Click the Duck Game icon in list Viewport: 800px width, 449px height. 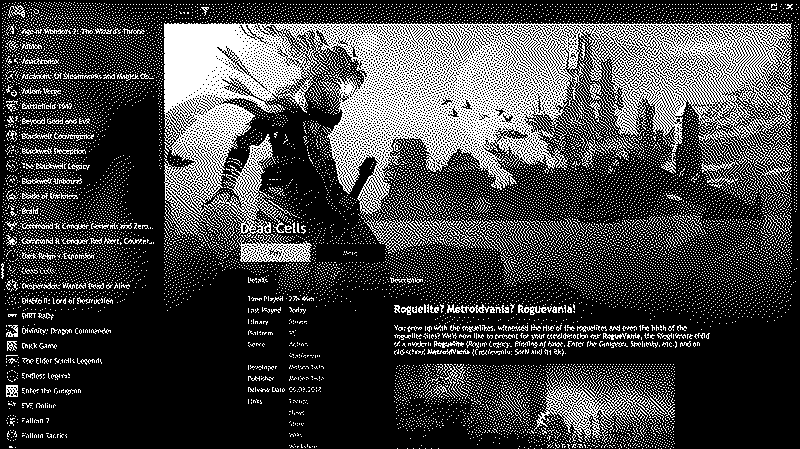11,345
